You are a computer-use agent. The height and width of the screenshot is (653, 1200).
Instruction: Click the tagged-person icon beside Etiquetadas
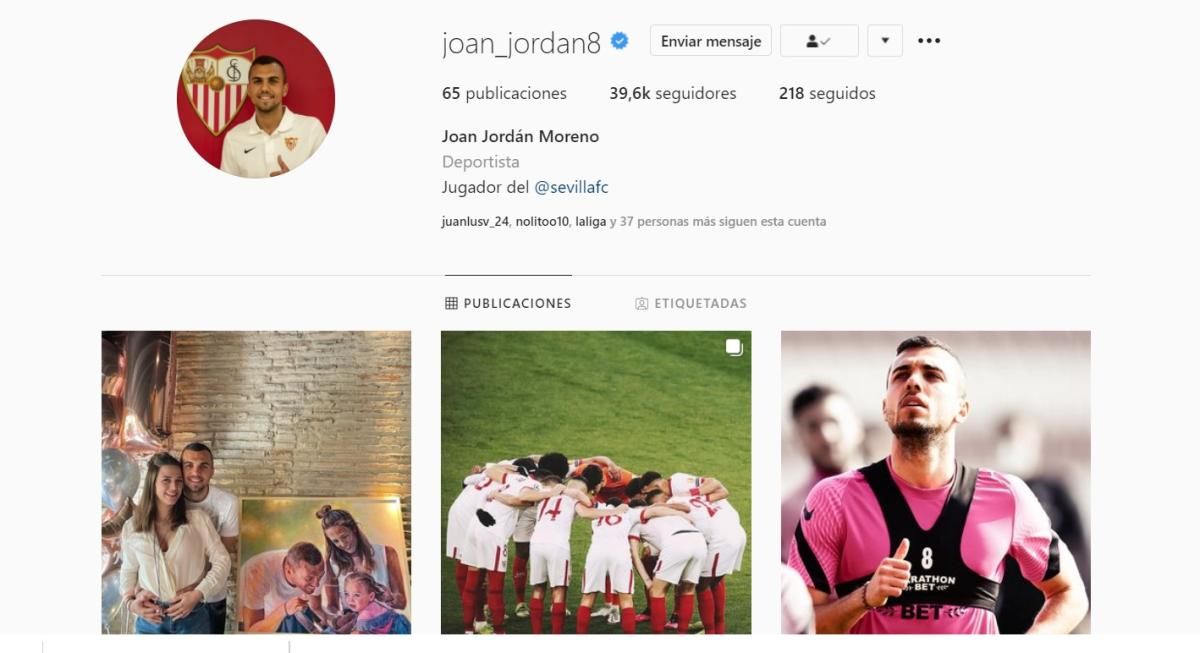(x=642, y=303)
